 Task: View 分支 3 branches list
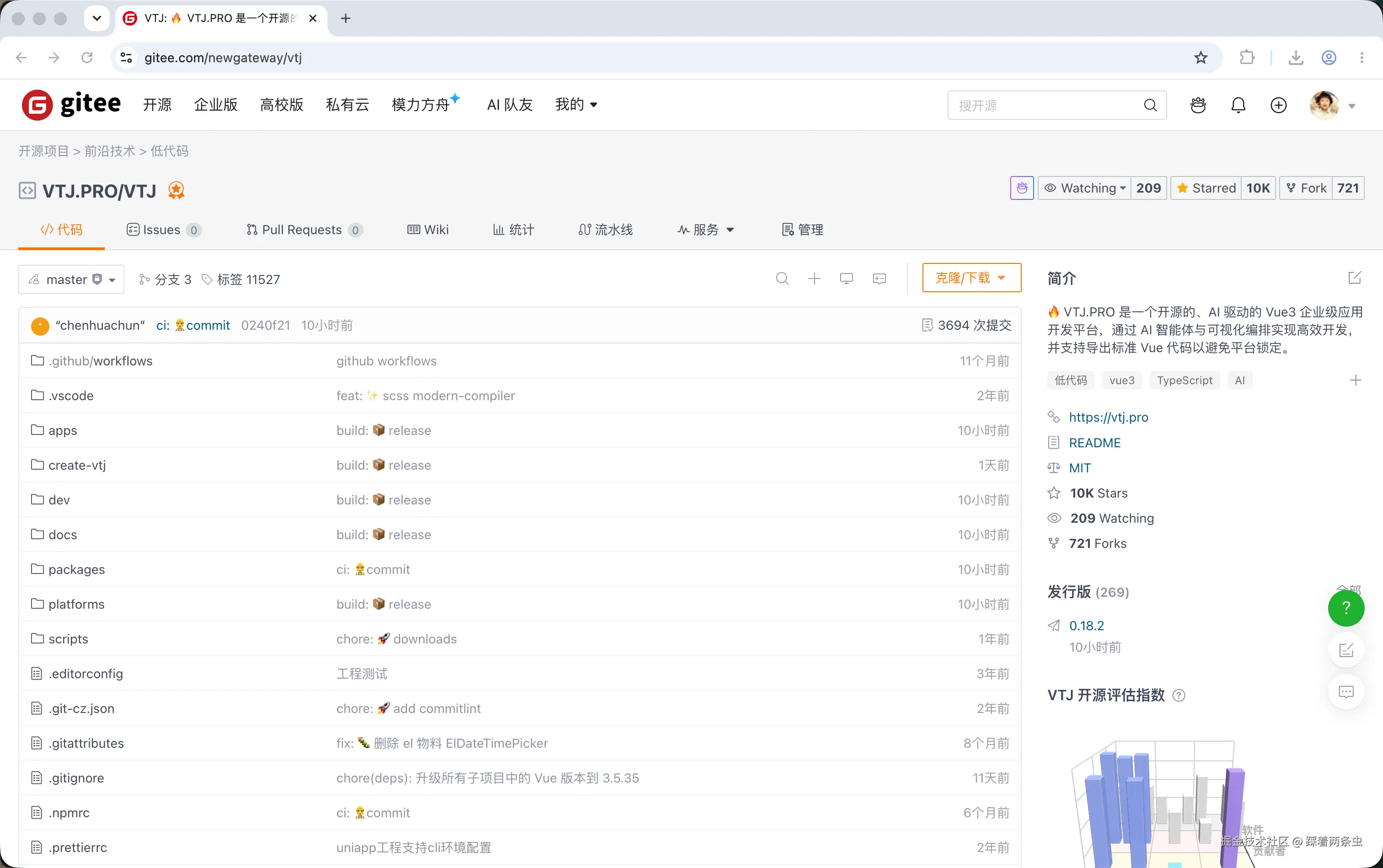(x=166, y=279)
